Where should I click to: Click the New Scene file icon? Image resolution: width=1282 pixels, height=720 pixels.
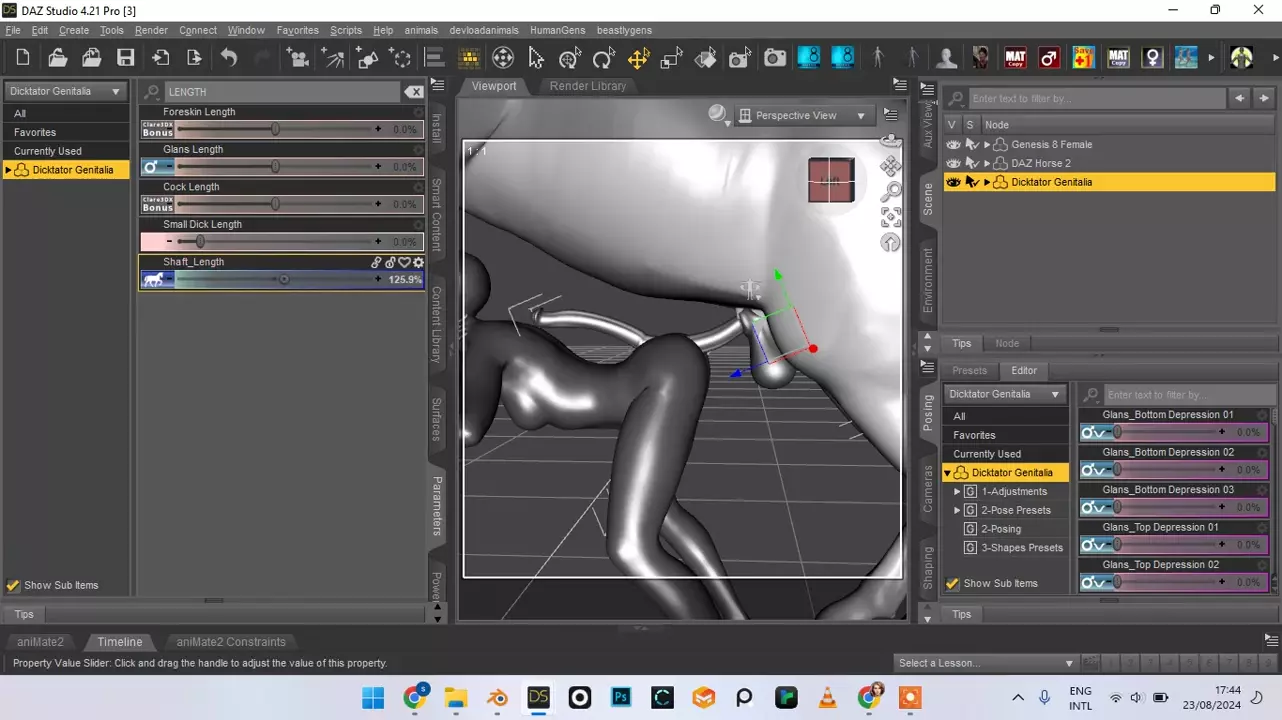point(23,58)
